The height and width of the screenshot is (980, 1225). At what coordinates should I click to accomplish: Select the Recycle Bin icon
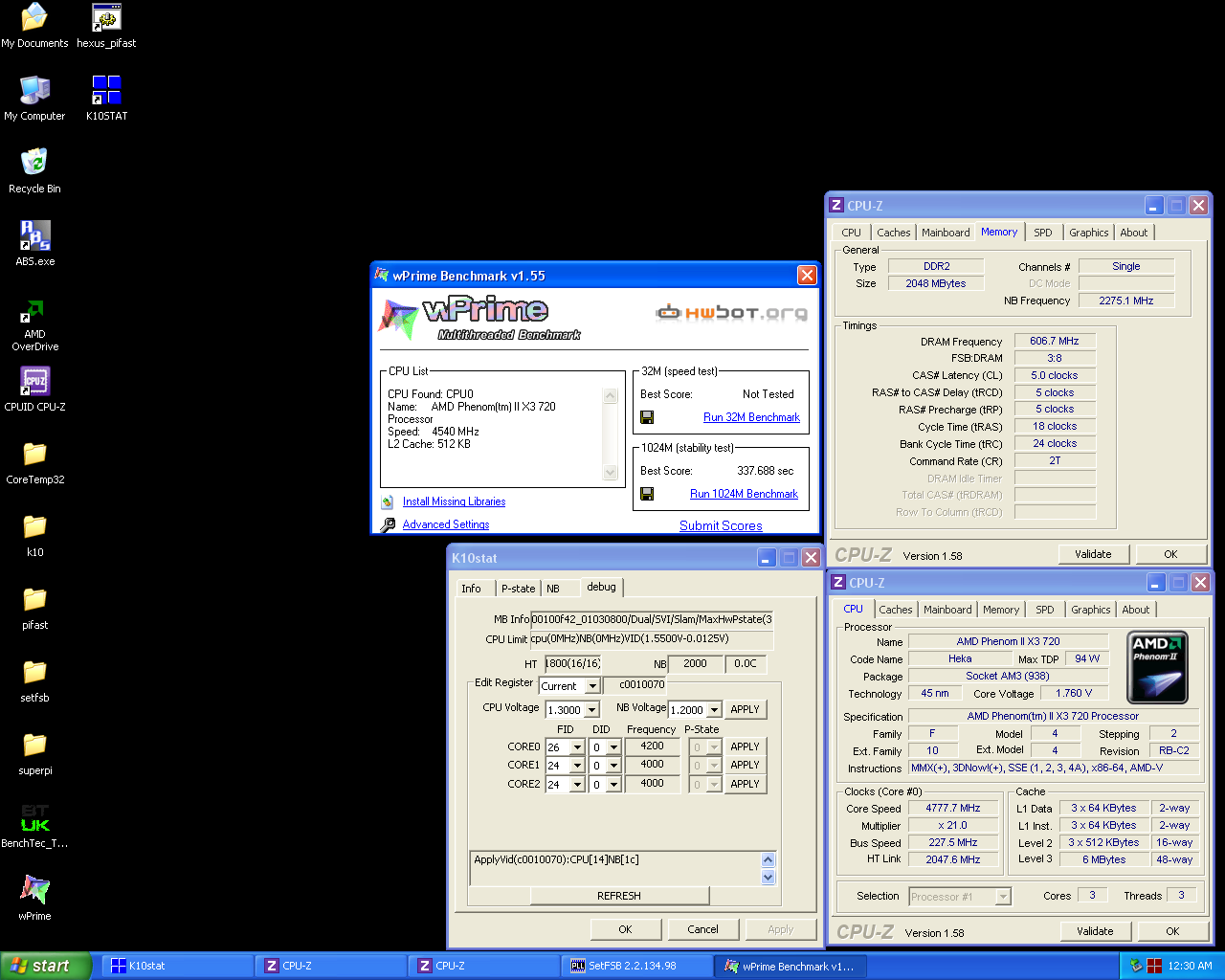point(34,171)
